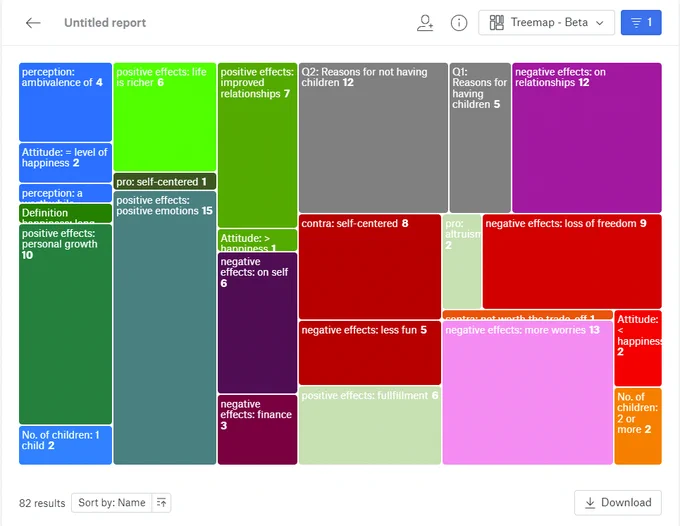Click the add user share icon

tap(425, 23)
